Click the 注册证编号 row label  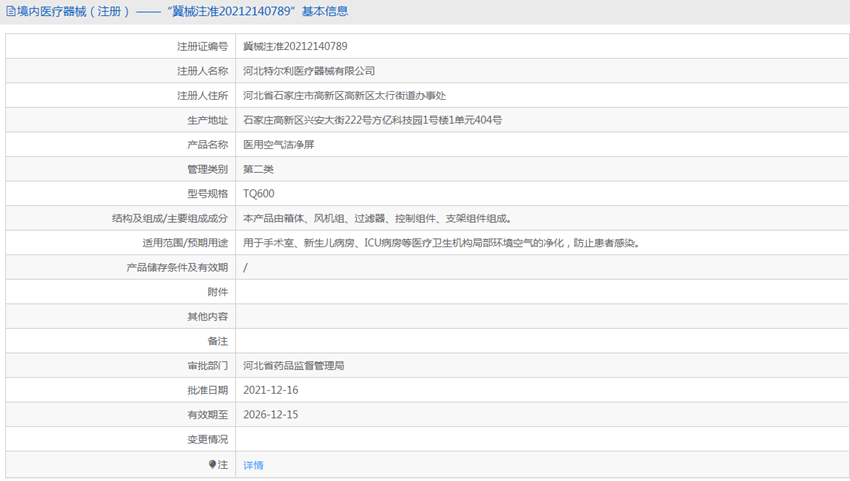(202, 46)
